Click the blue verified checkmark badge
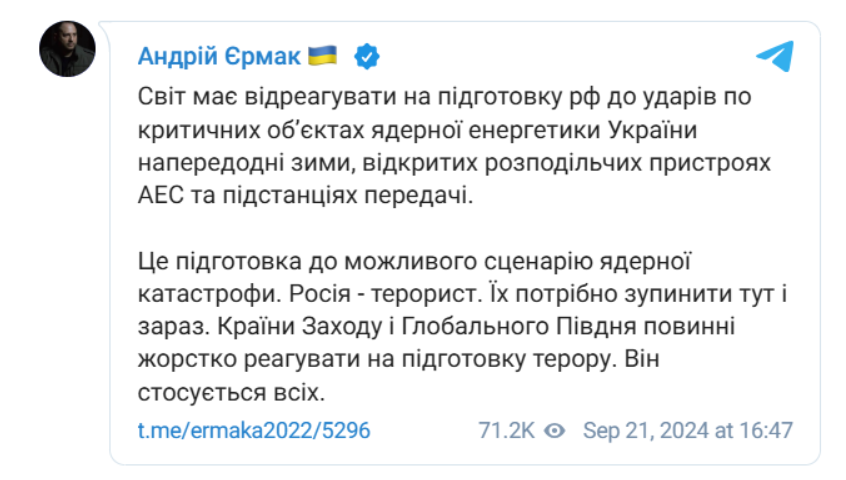Viewport: 846px width, 480px height. tap(368, 57)
